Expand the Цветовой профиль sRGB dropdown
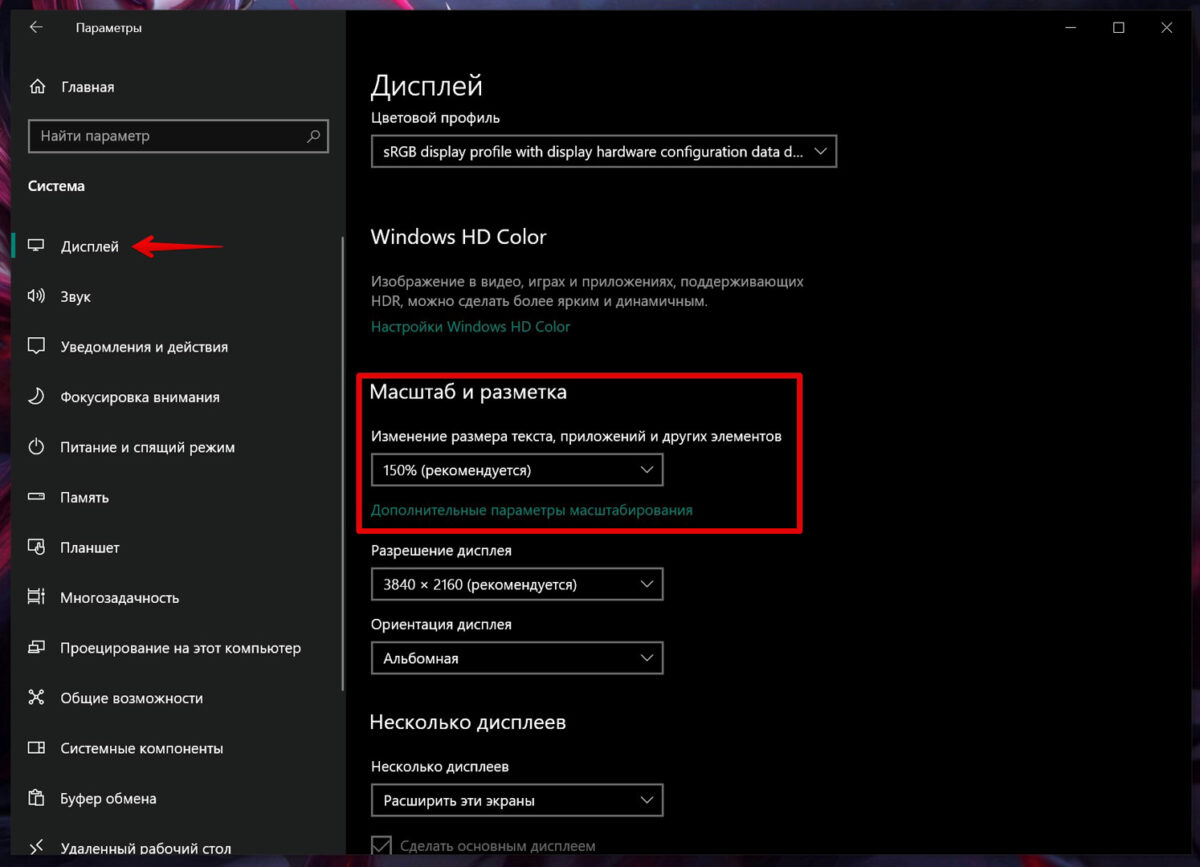1200x867 pixels. coord(603,152)
